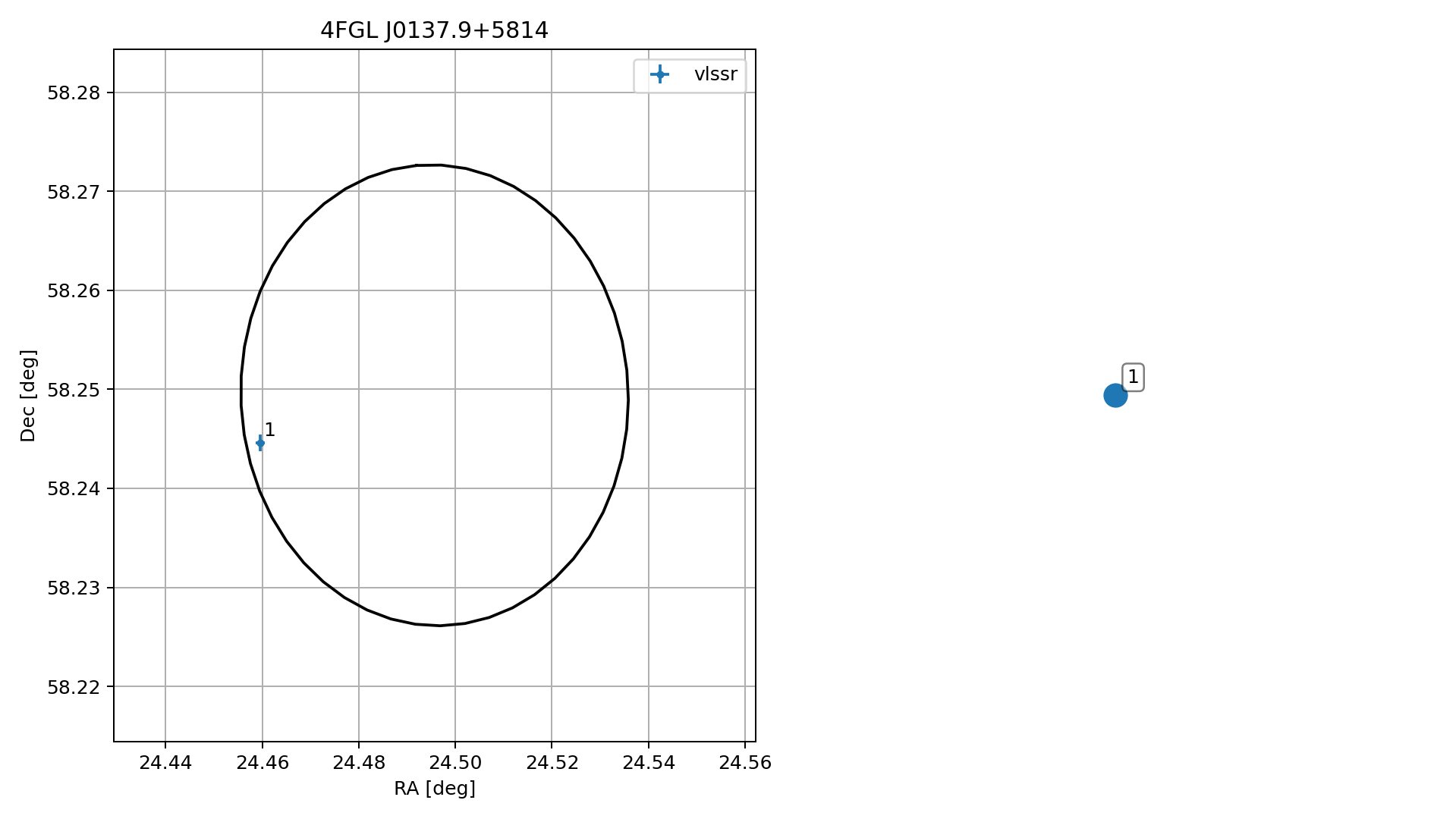Click the 58.27 Dec tick label
Image resolution: width=1456 pixels, height=819 pixels.
74,192
